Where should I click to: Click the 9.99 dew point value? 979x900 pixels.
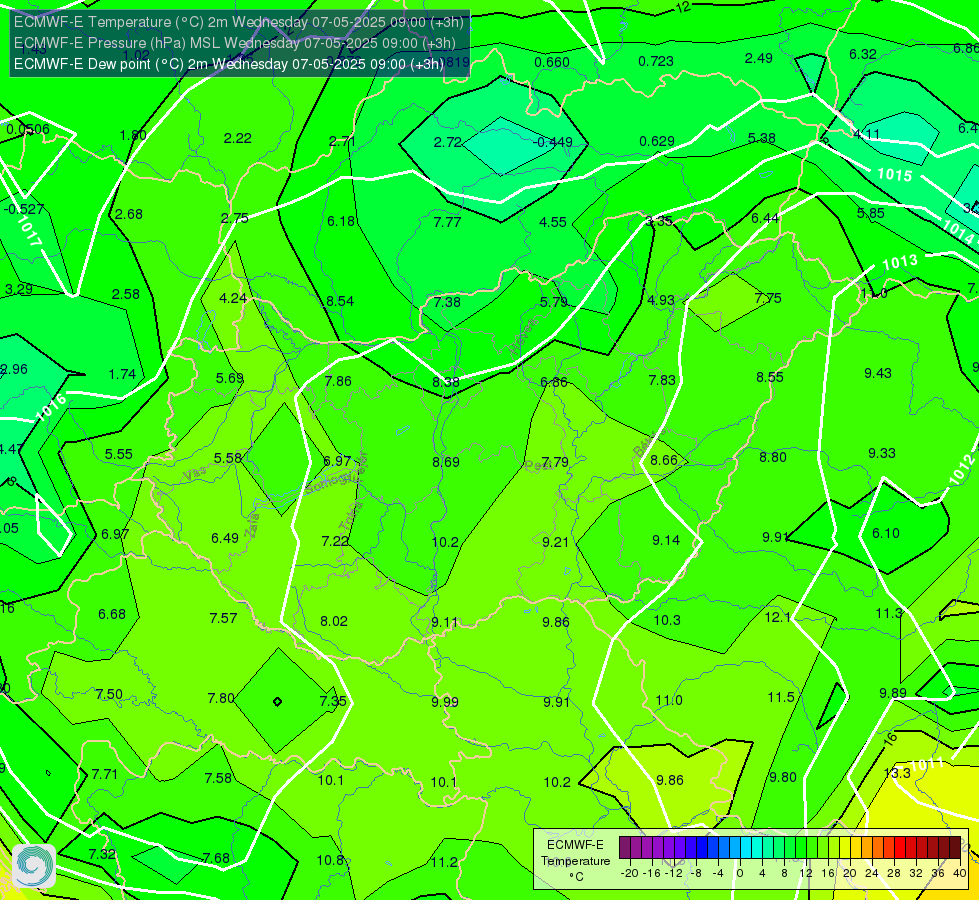(445, 702)
